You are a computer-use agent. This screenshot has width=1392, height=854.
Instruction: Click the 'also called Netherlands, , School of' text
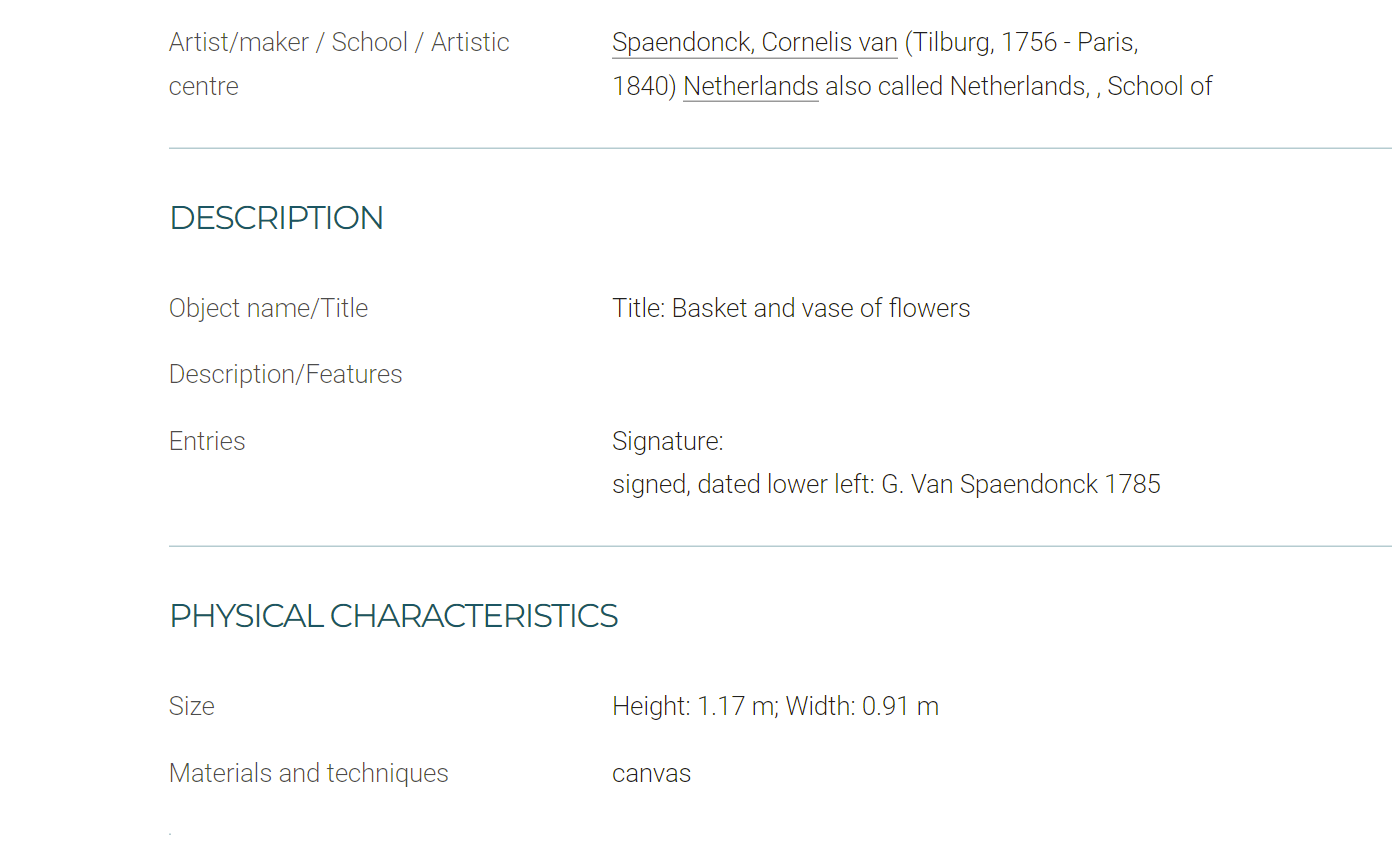1019,86
